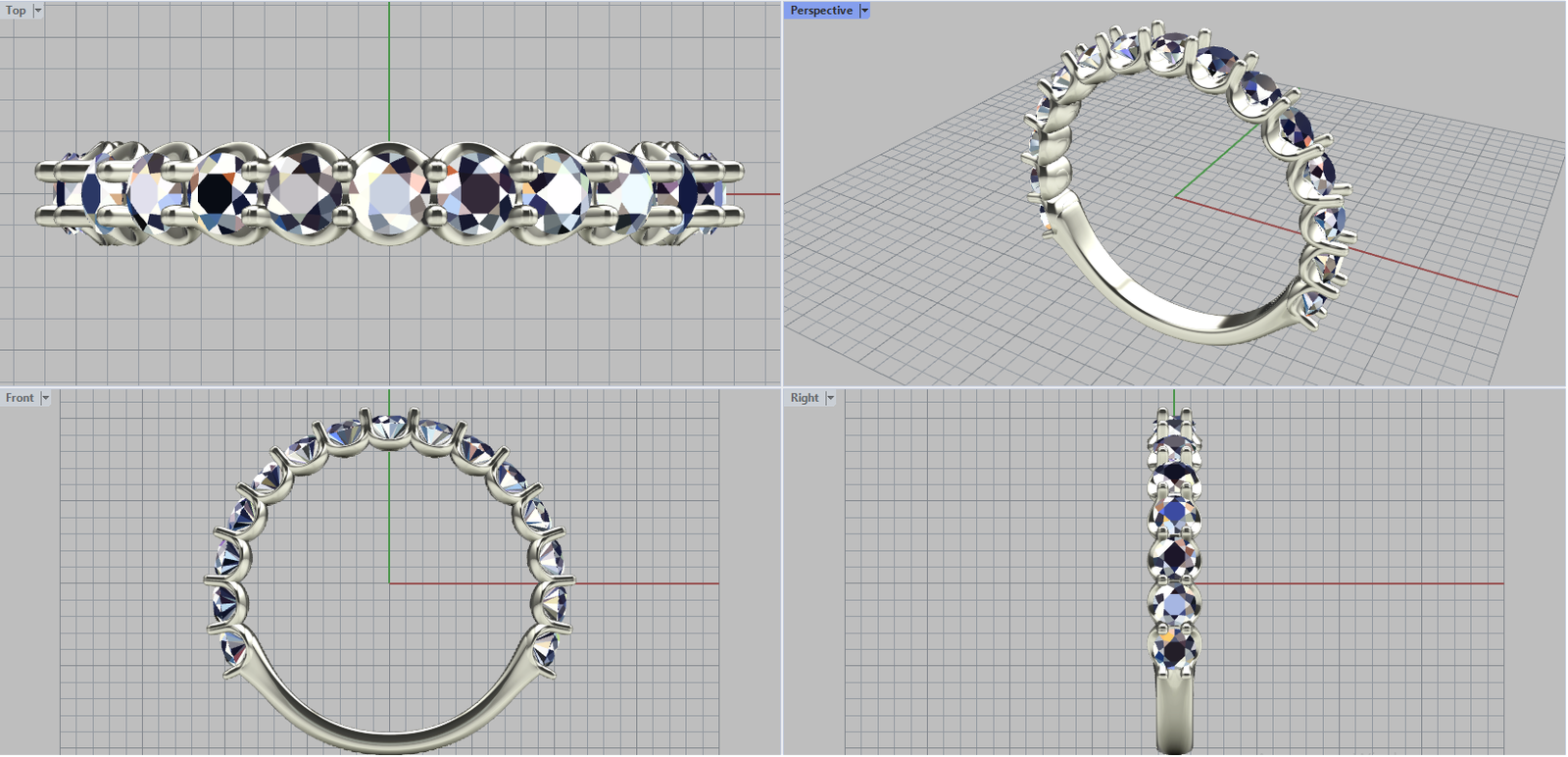Viewport: 1568px width, 757px height.
Task: Expand the Front viewport menu arrow
Action: point(45,398)
